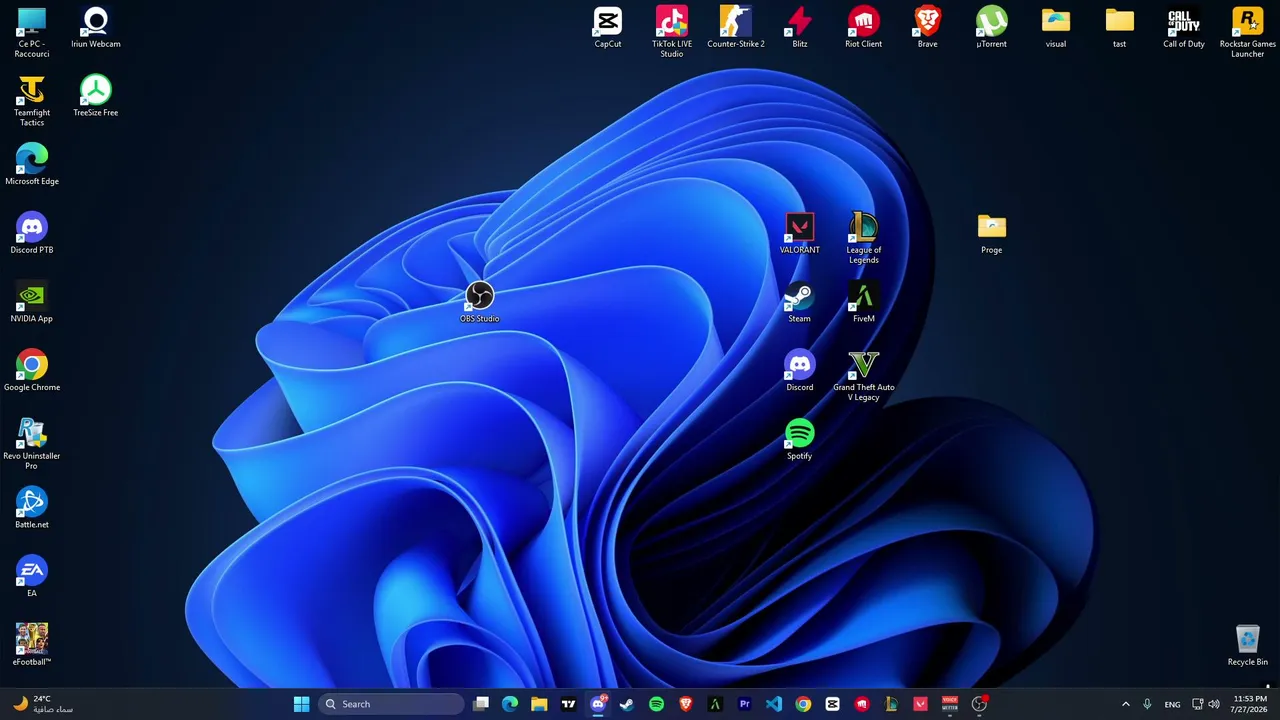
Task: Click the network icon in system tray
Action: (x=1197, y=704)
